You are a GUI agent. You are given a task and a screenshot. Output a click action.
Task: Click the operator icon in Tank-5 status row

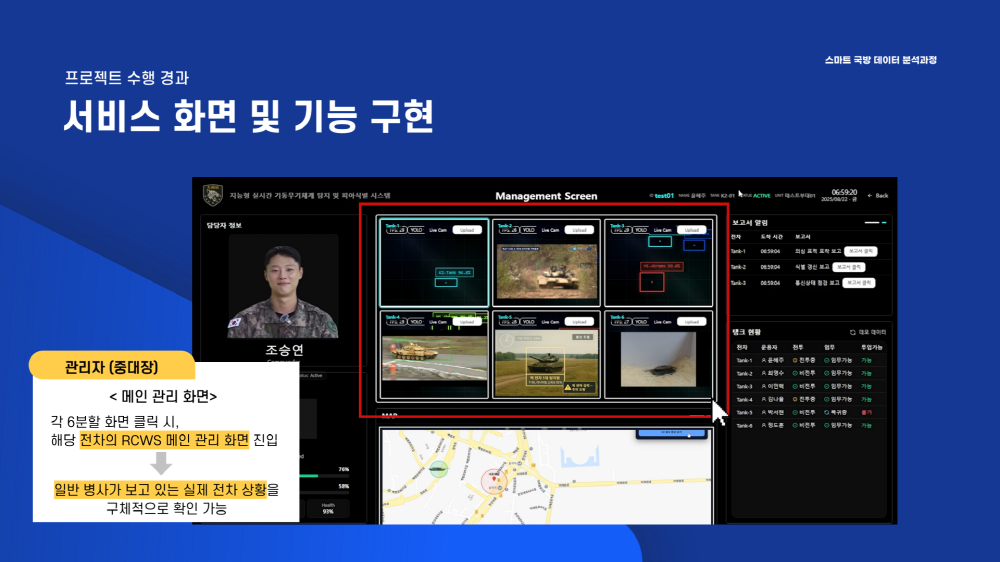coord(763,412)
